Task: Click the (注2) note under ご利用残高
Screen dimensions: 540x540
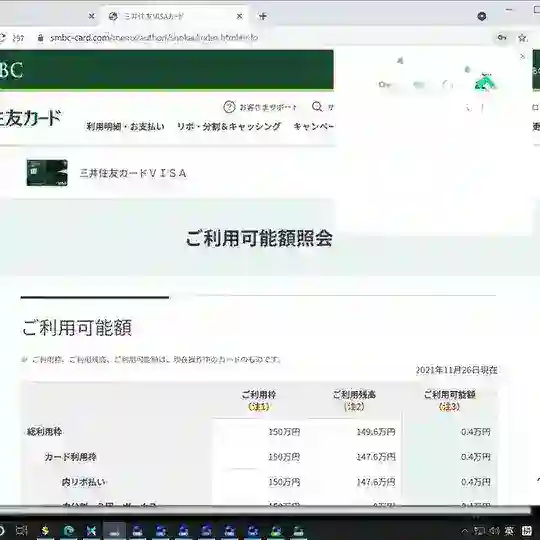Action: (x=354, y=407)
